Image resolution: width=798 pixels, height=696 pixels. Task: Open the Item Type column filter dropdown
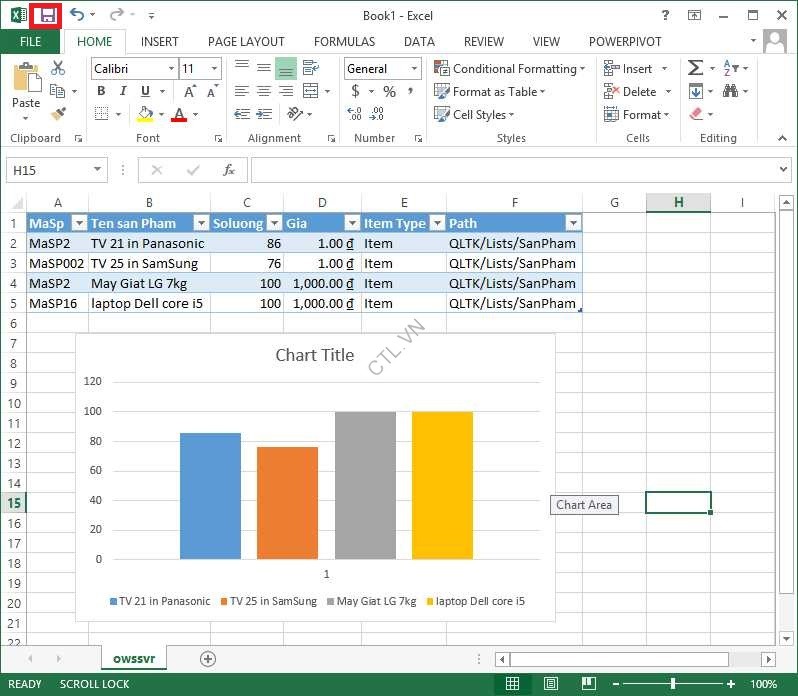(436, 223)
